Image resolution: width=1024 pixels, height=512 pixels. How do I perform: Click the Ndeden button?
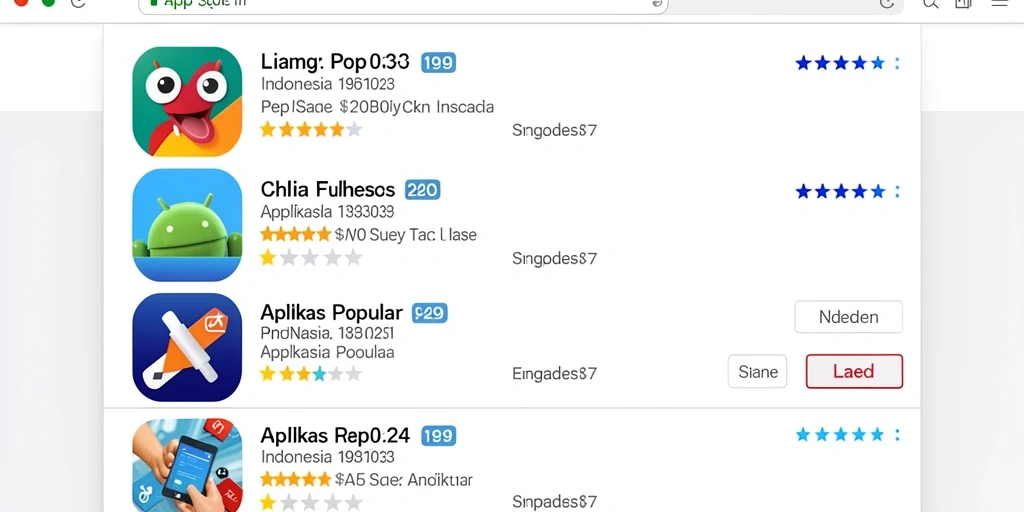[848, 317]
